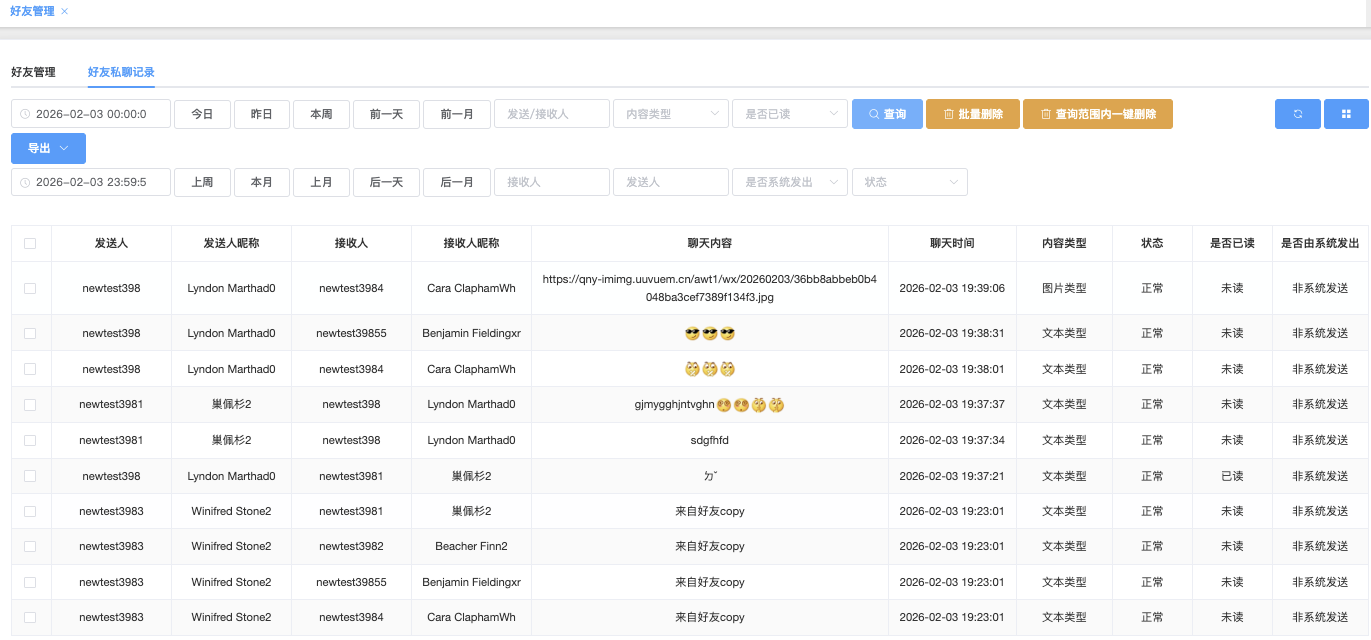Check the first row with the image URL
Viewport: 1371px width, 640px height.
(30, 288)
